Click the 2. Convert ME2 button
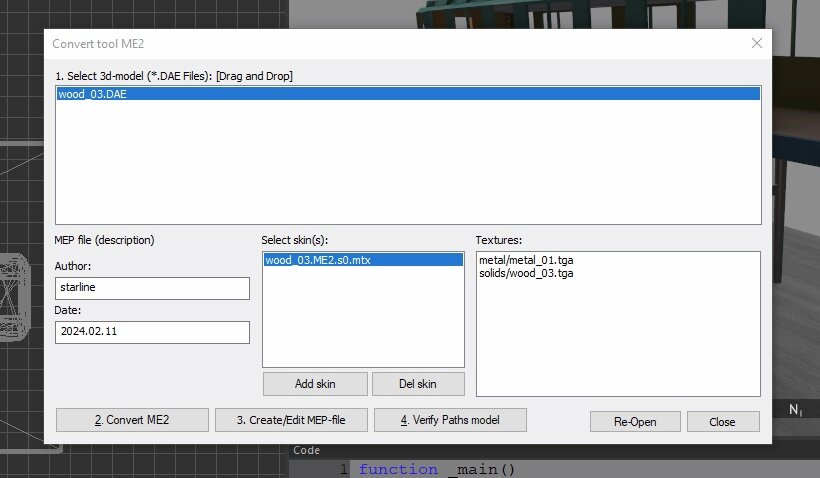 point(132,420)
